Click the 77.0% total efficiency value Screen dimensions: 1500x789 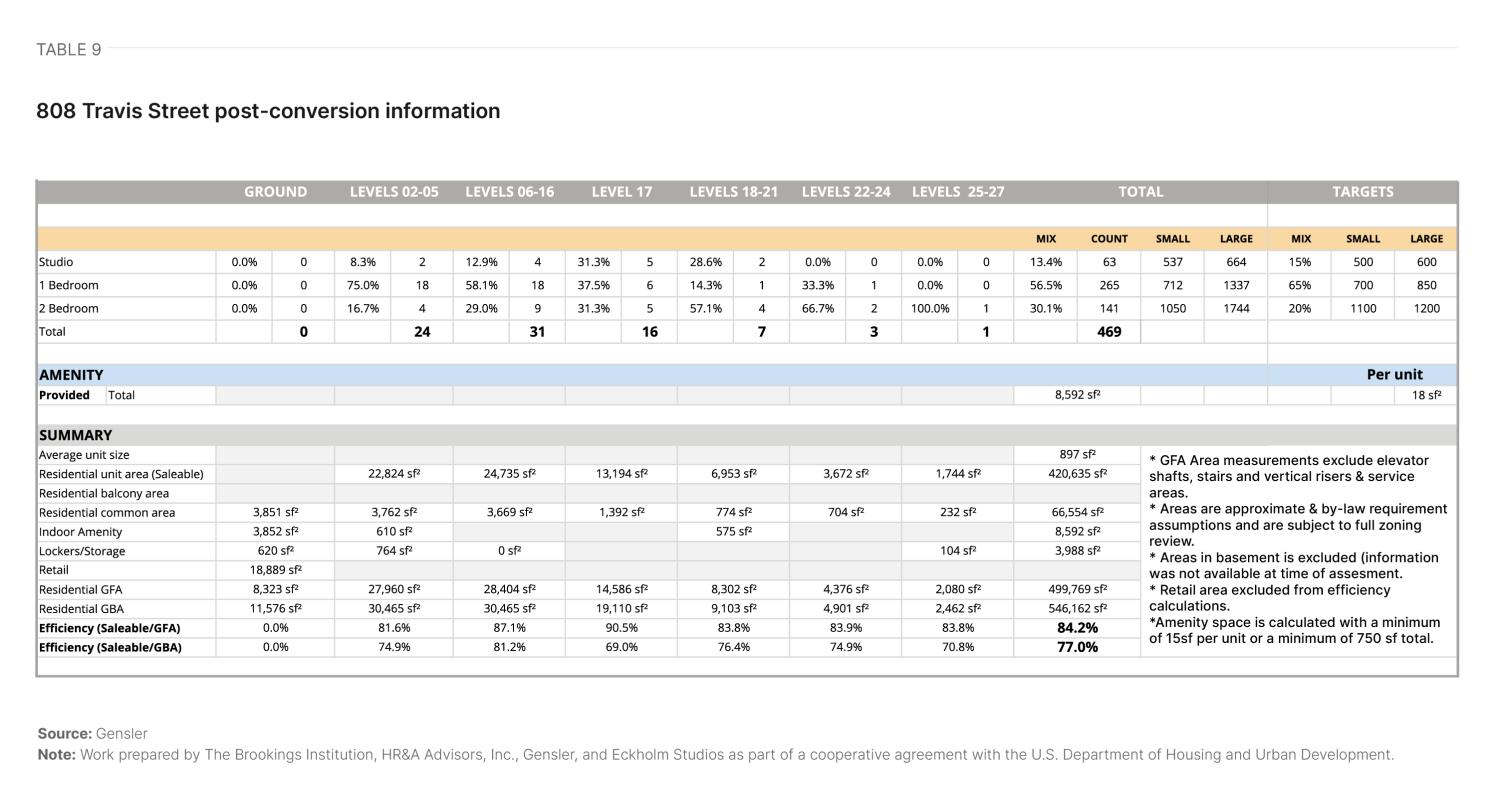pyautogui.click(x=1077, y=647)
